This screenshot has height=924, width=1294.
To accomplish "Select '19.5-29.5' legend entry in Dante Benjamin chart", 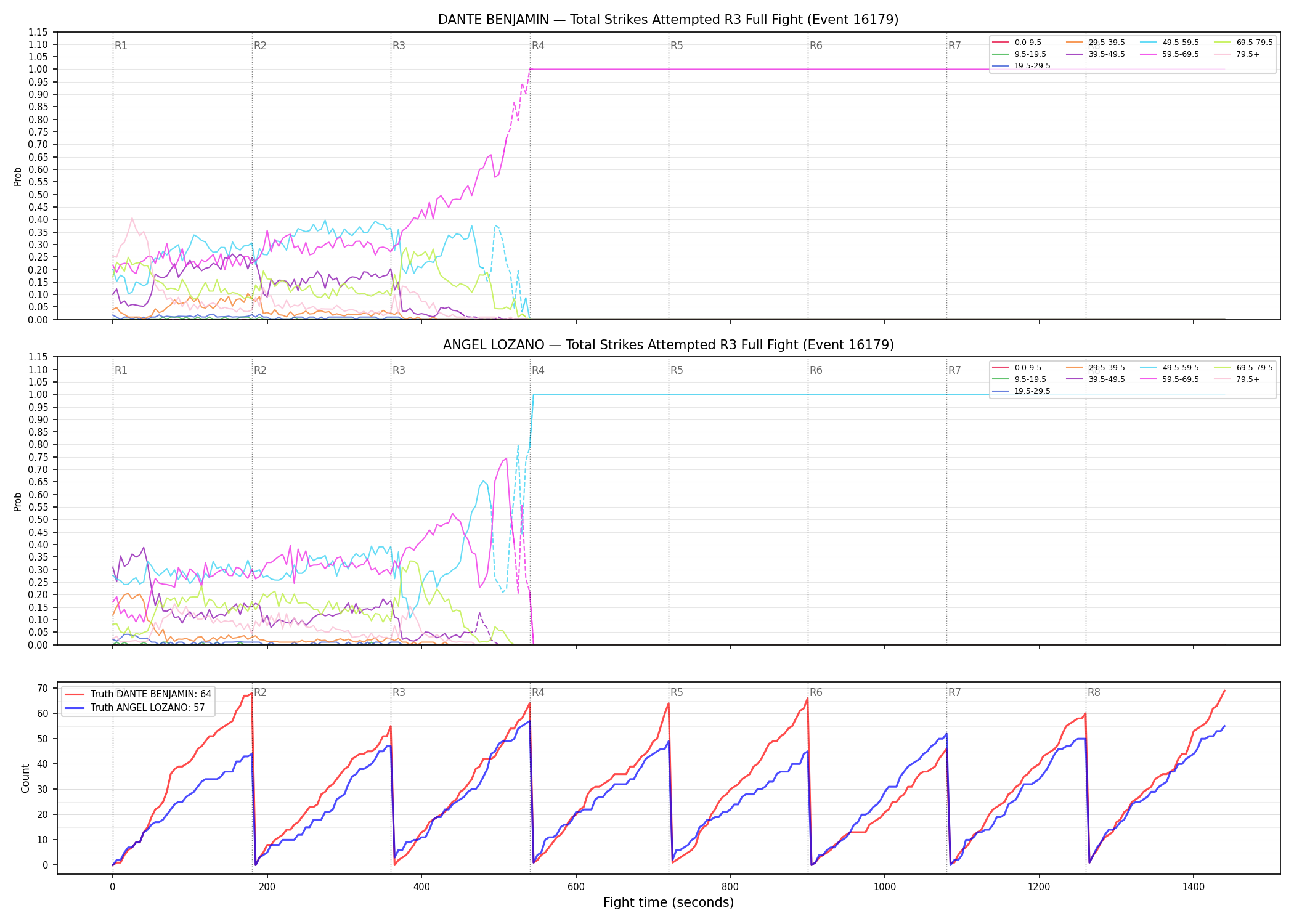I will coord(1022,66).
